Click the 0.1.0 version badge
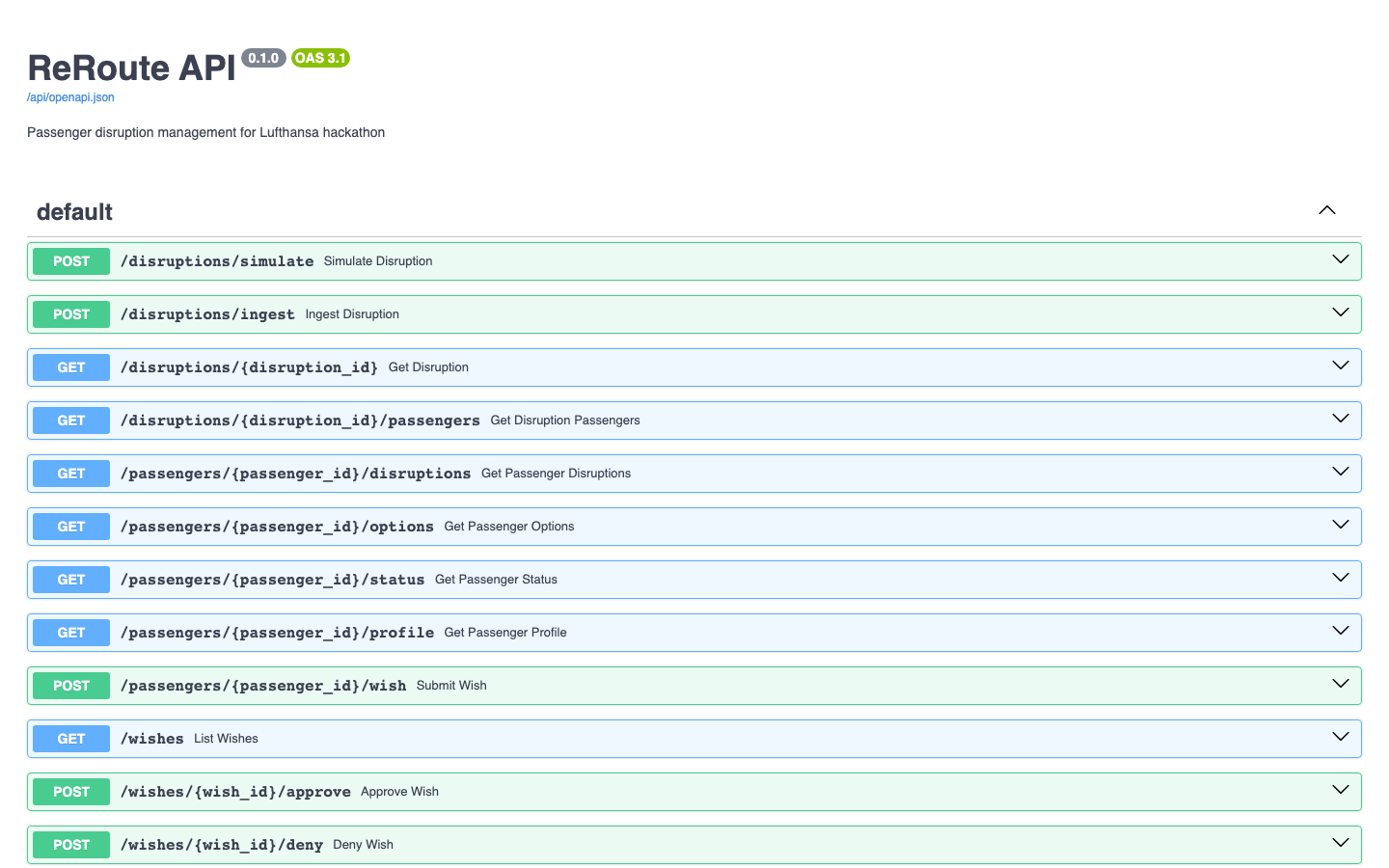Viewport: 1389px width, 868px height. click(x=263, y=58)
